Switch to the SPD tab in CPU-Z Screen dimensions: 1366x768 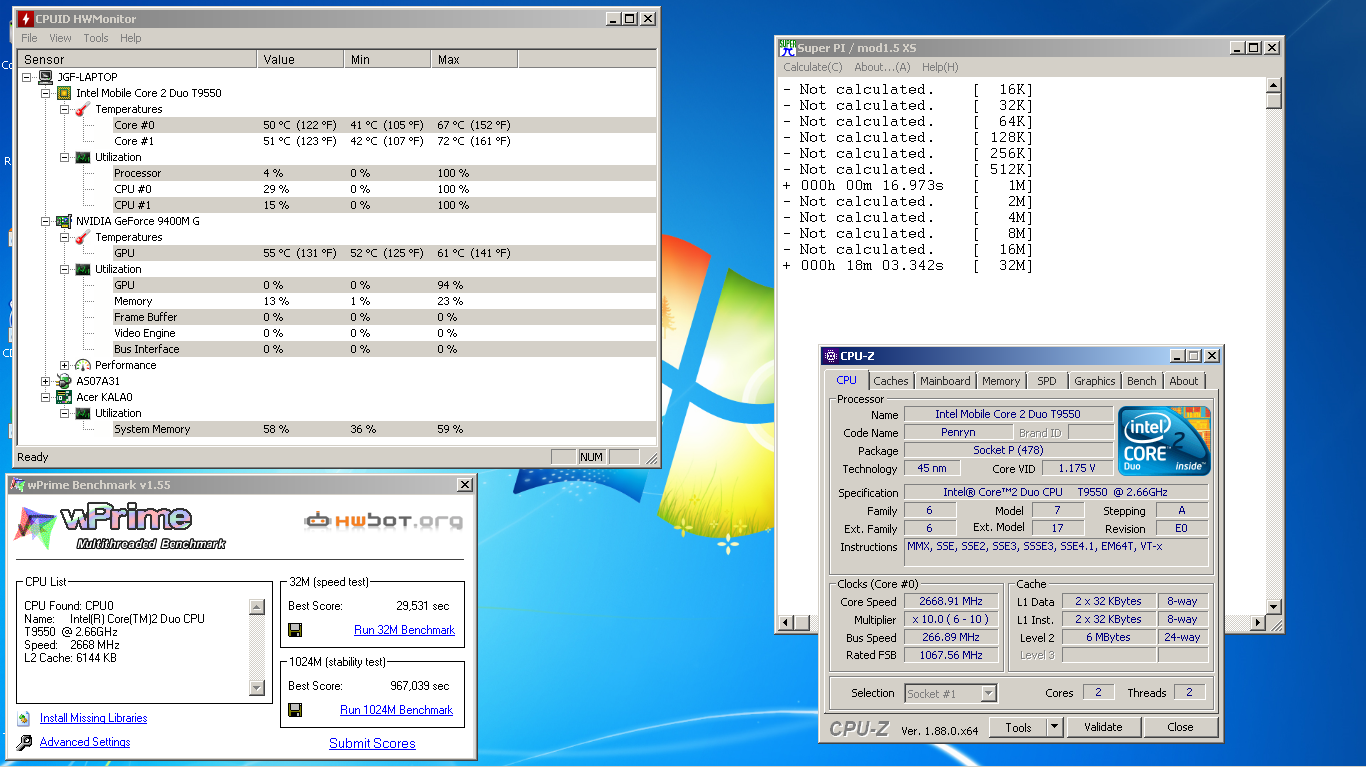coord(1046,381)
